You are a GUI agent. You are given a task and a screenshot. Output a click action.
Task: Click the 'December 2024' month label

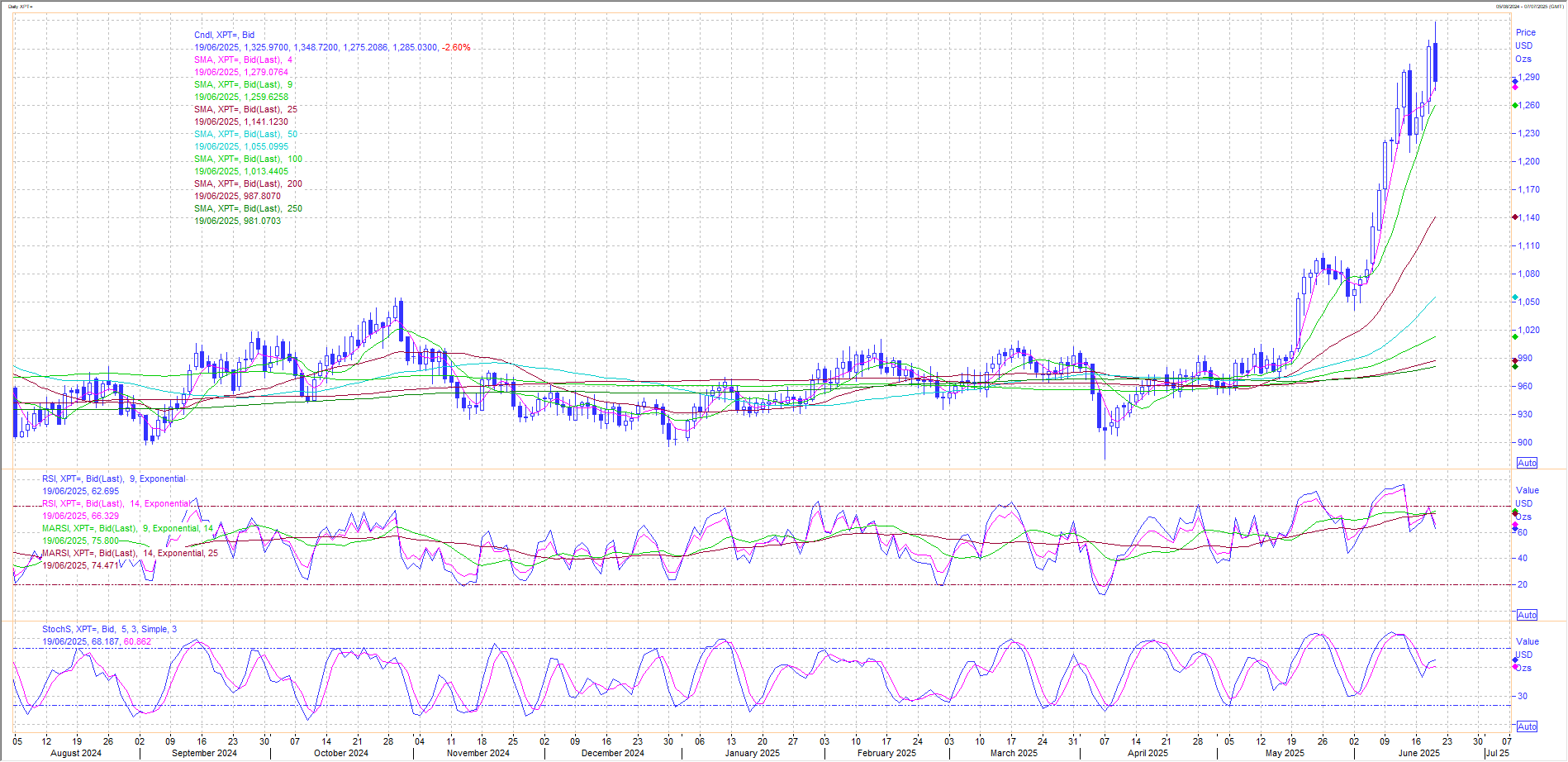pos(613,753)
